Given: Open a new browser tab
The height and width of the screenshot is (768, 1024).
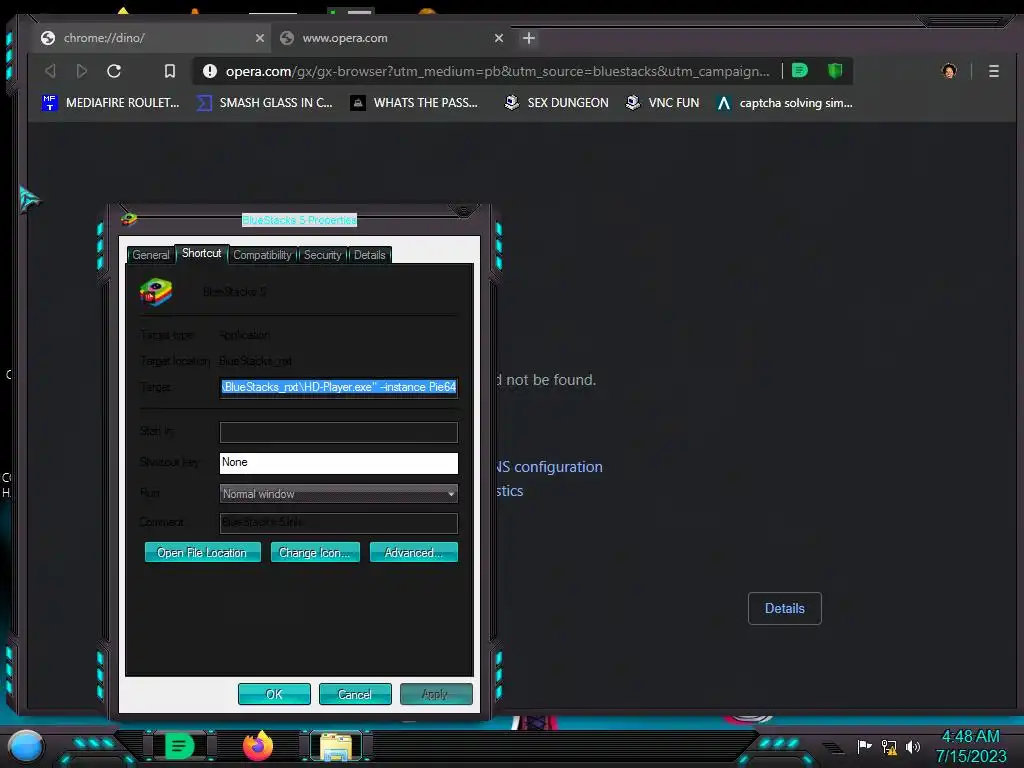Looking at the screenshot, I should [x=529, y=38].
